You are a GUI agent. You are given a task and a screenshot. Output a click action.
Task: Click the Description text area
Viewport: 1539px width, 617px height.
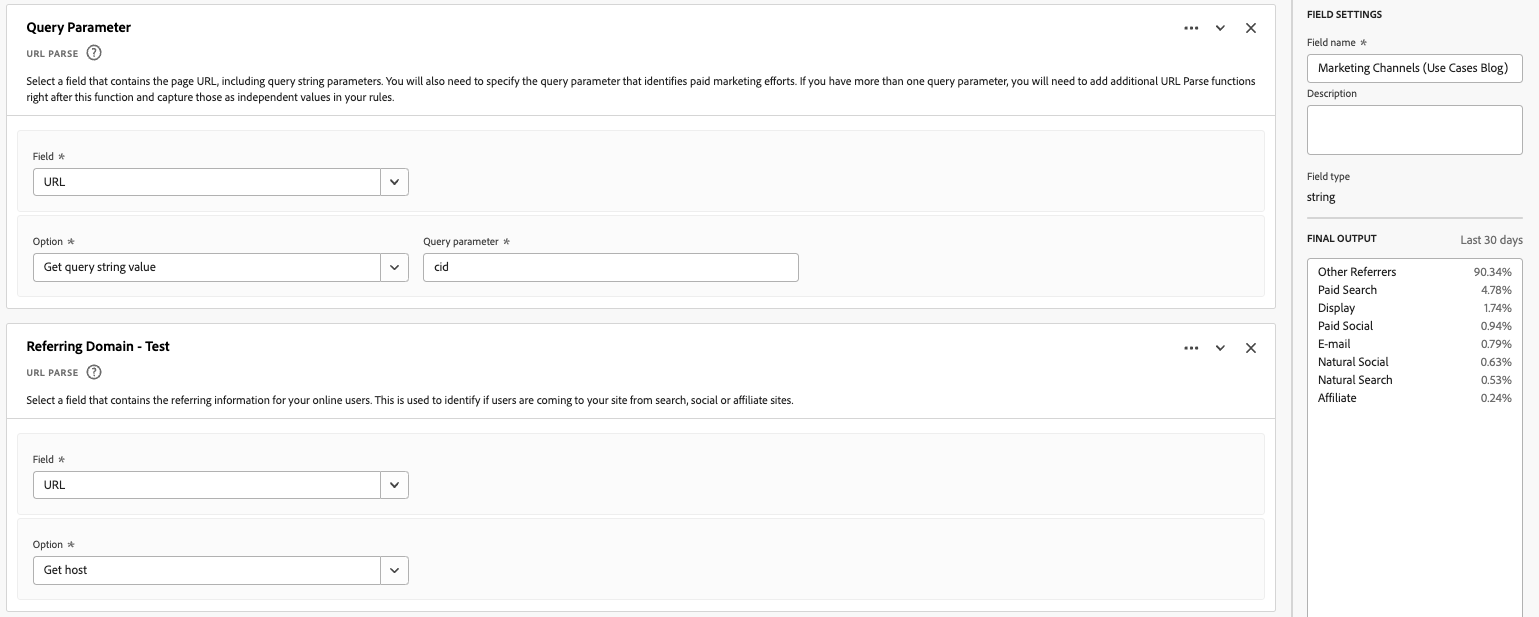[1414, 130]
